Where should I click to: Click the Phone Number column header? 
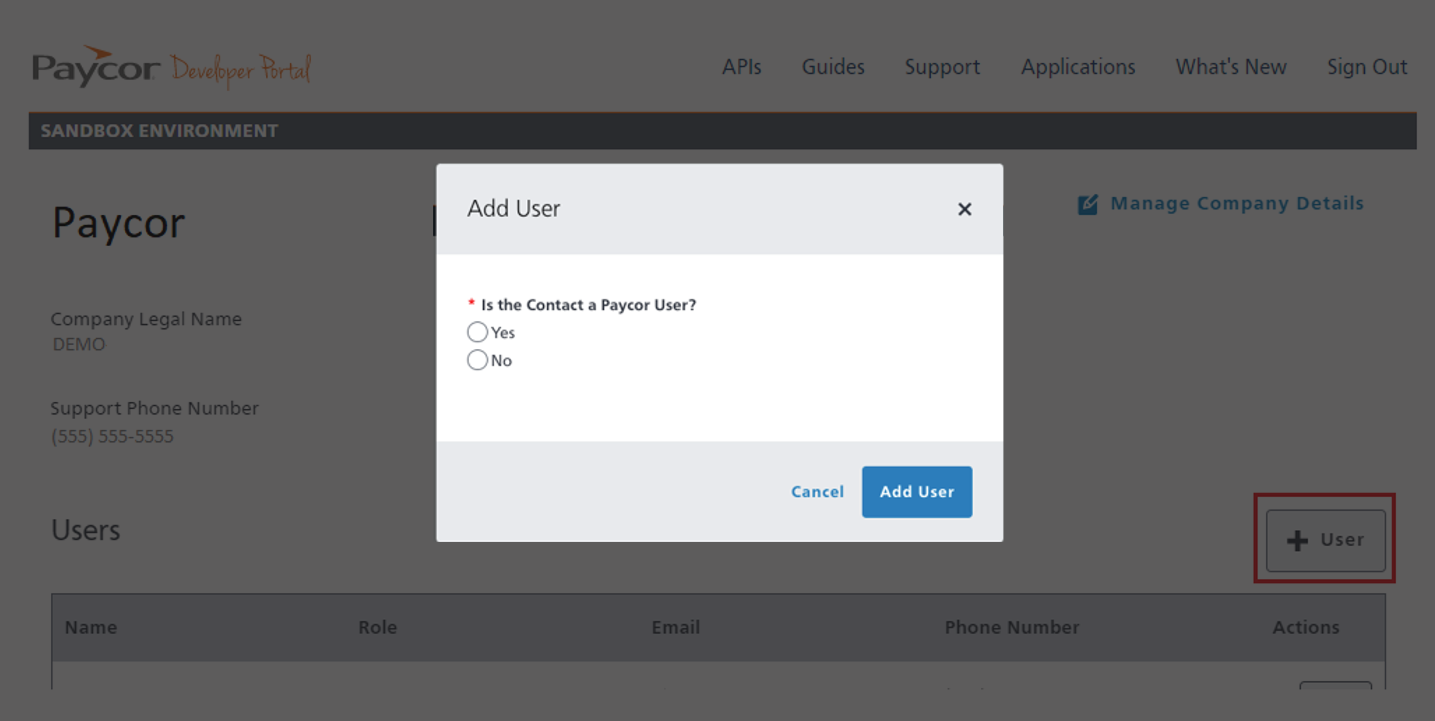click(x=1012, y=627)
